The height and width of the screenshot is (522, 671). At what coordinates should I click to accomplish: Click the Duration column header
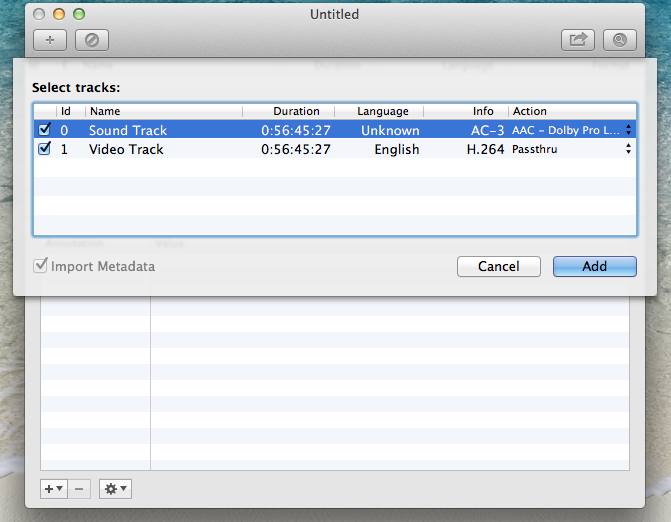click(288, 111)
